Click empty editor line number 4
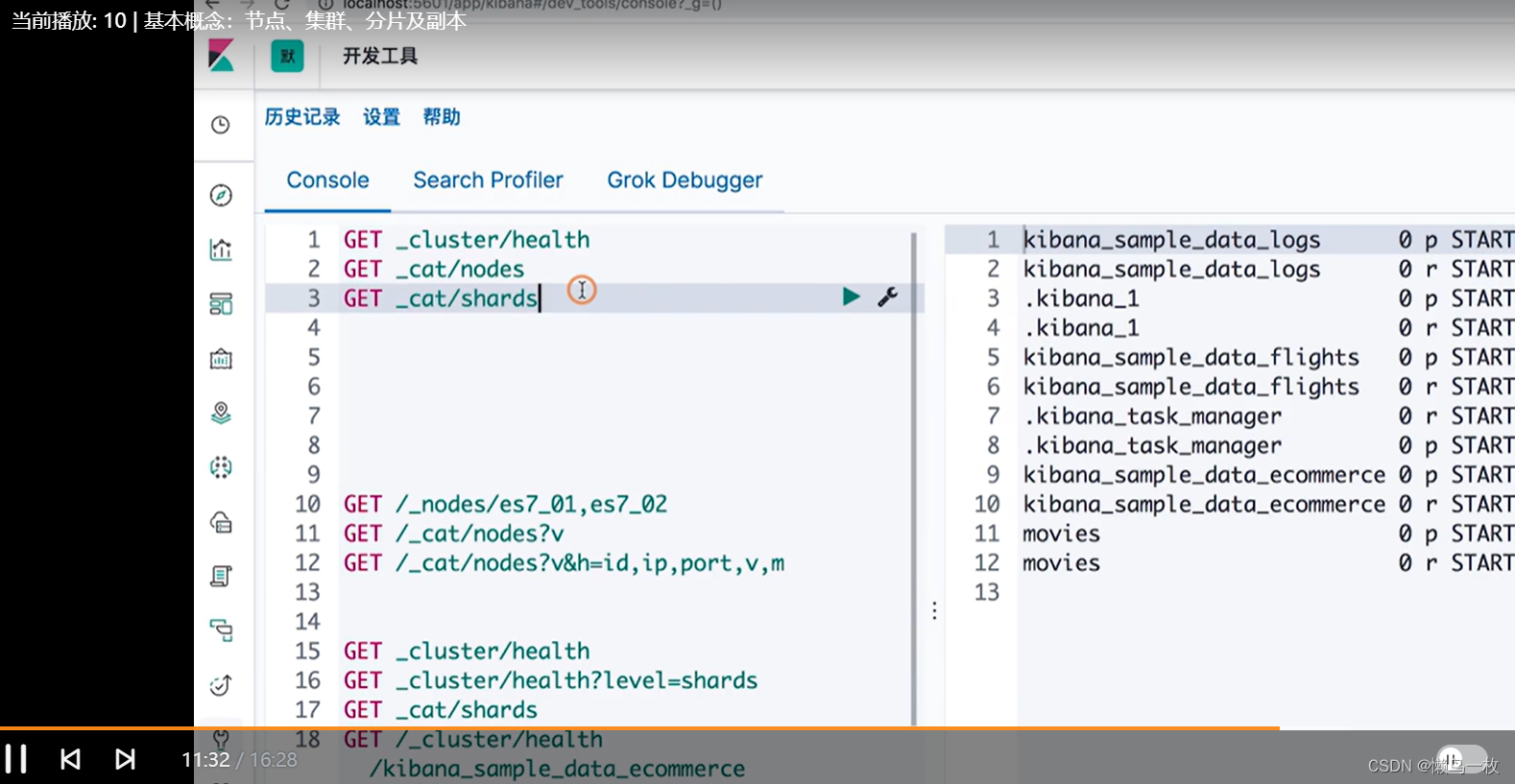1515x784 pixels. click(x=314, y=328)
